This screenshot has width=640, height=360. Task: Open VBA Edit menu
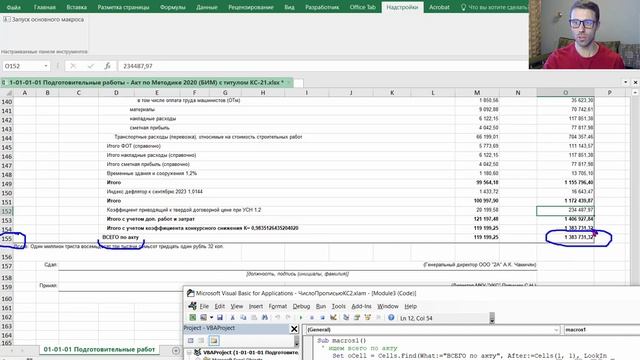(x=220, y=306)
